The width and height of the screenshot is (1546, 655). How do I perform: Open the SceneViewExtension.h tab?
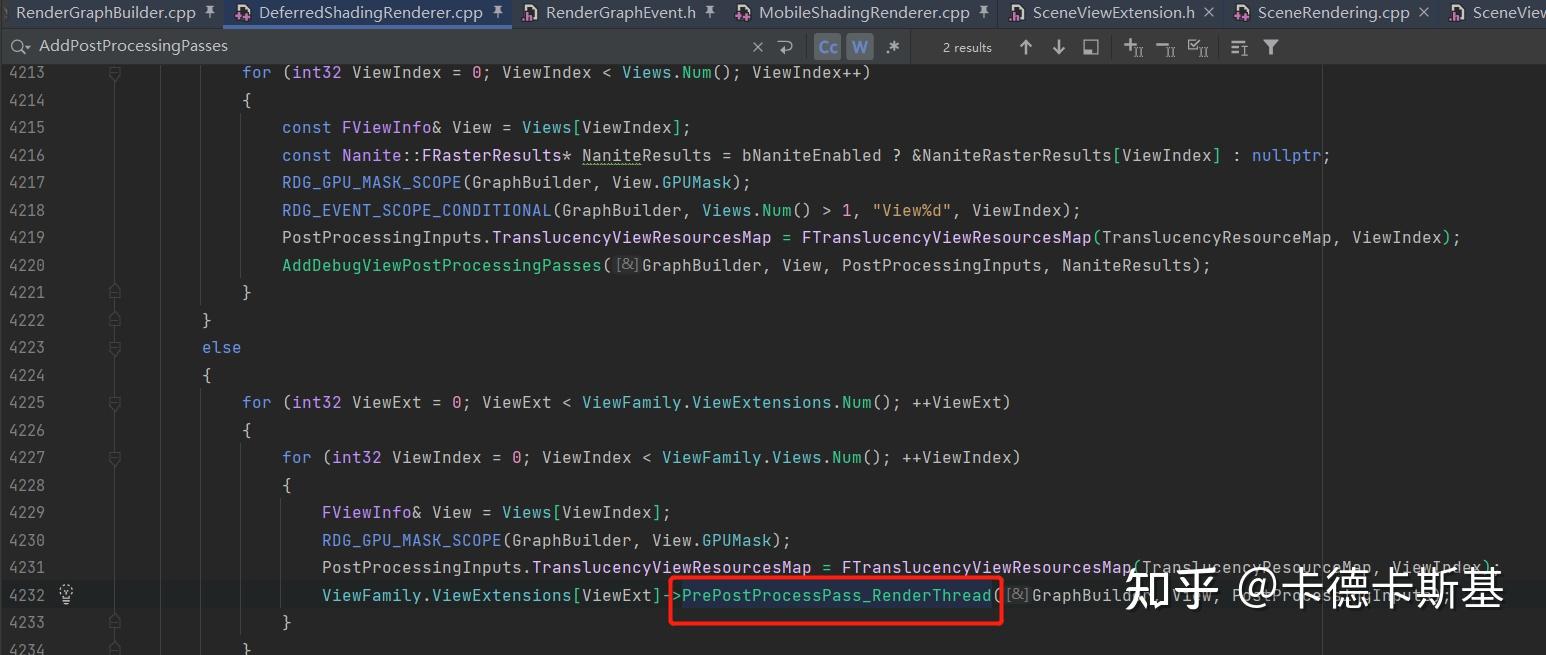1113,12
